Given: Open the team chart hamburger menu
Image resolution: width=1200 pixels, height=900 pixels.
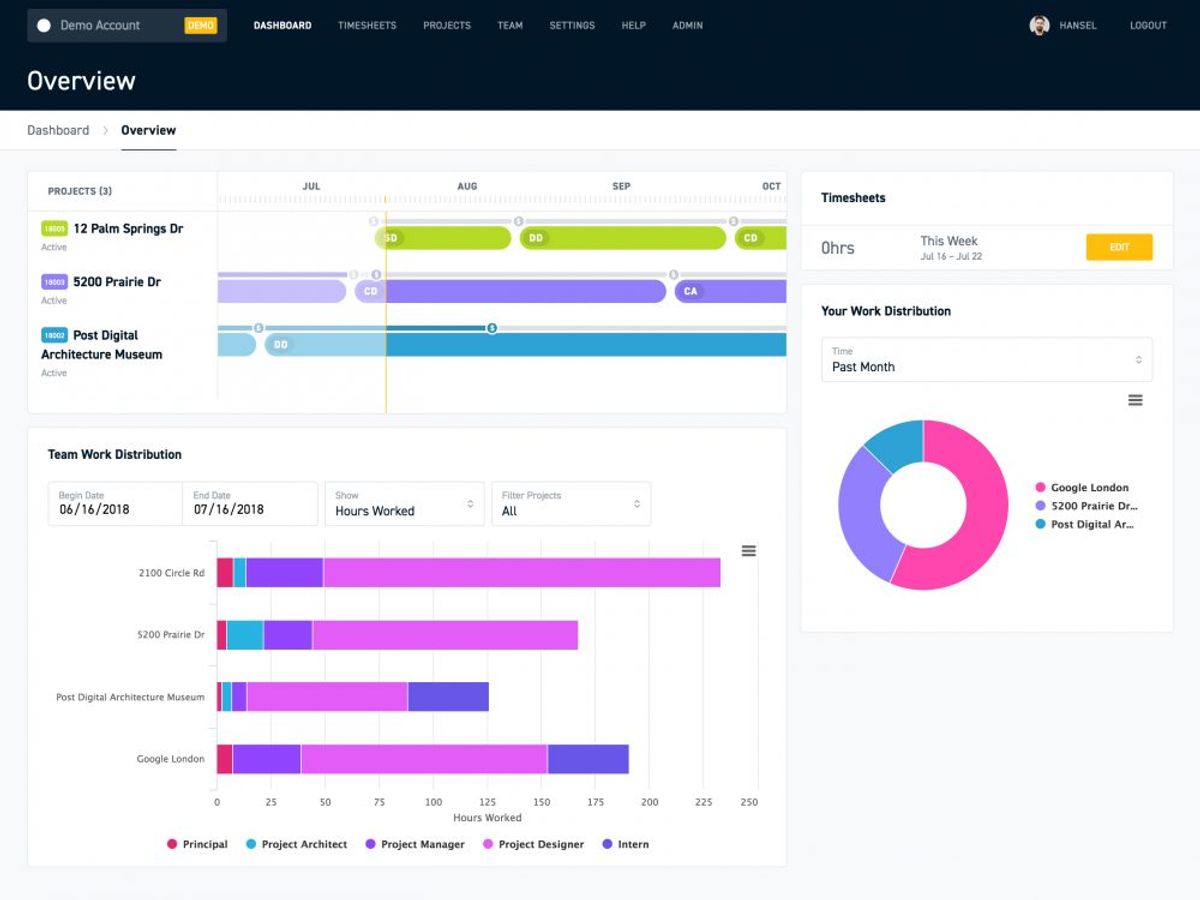Looking at the screenshot, I should pyautogui.click(x=748, y=551).
